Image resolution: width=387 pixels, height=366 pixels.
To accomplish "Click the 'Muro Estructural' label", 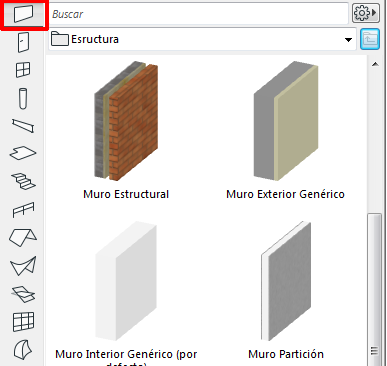I will click(126, 194).
